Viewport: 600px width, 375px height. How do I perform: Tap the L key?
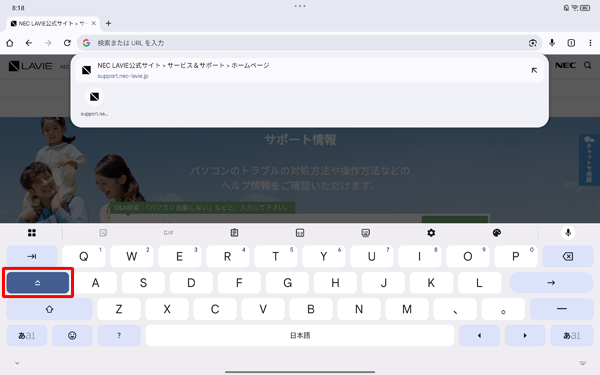(479, 283)
